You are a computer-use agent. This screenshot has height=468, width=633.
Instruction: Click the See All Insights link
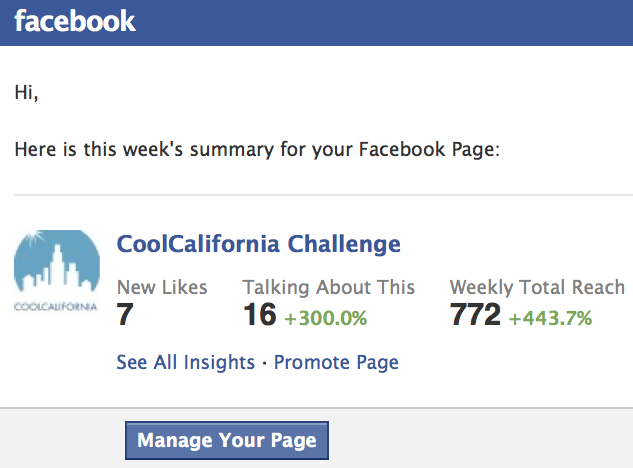coord(185,362)
